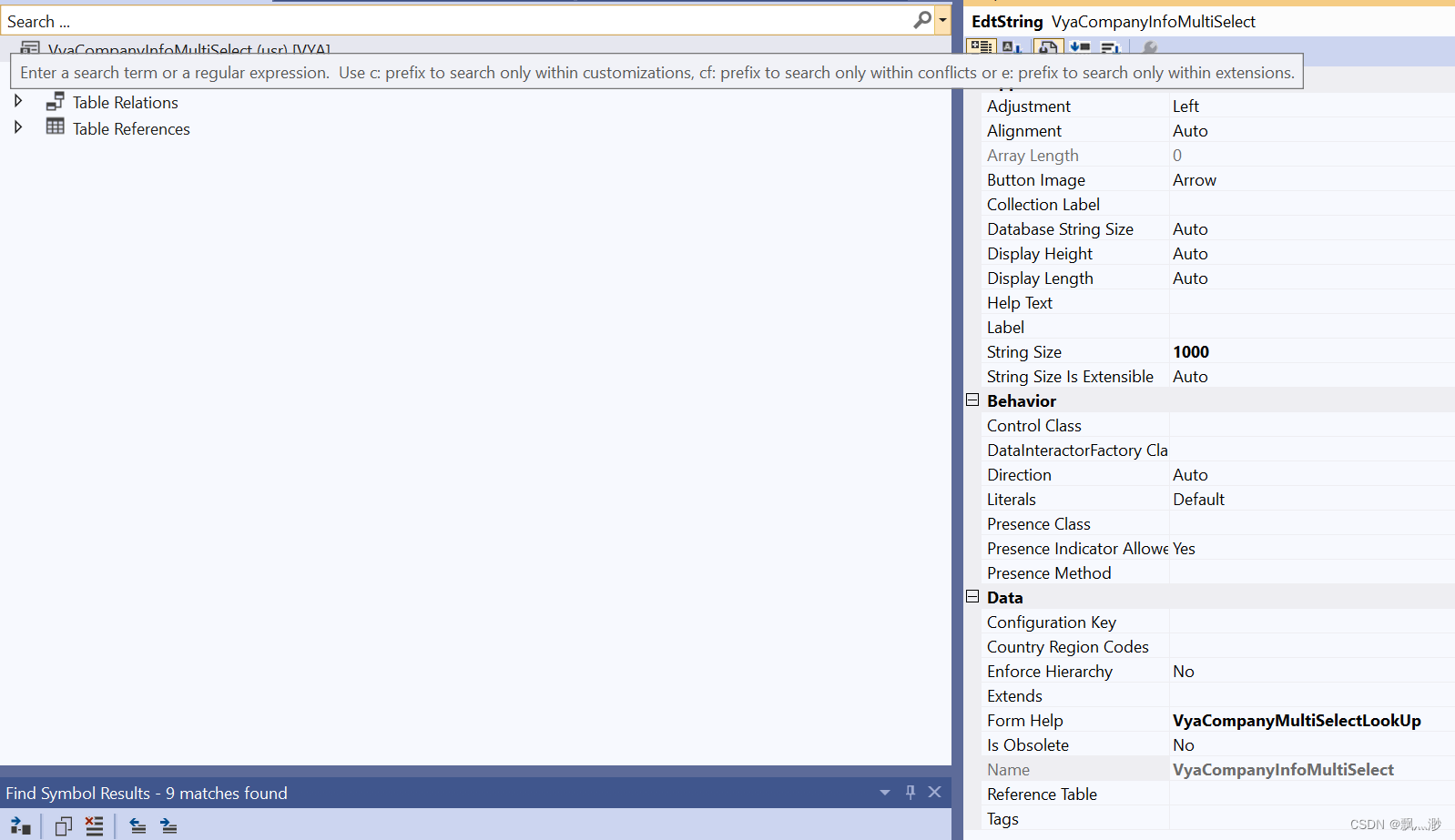Select the DataInteractorFactory Class property
This screenshot has width=1455, height=840.
pos(1219,450)
